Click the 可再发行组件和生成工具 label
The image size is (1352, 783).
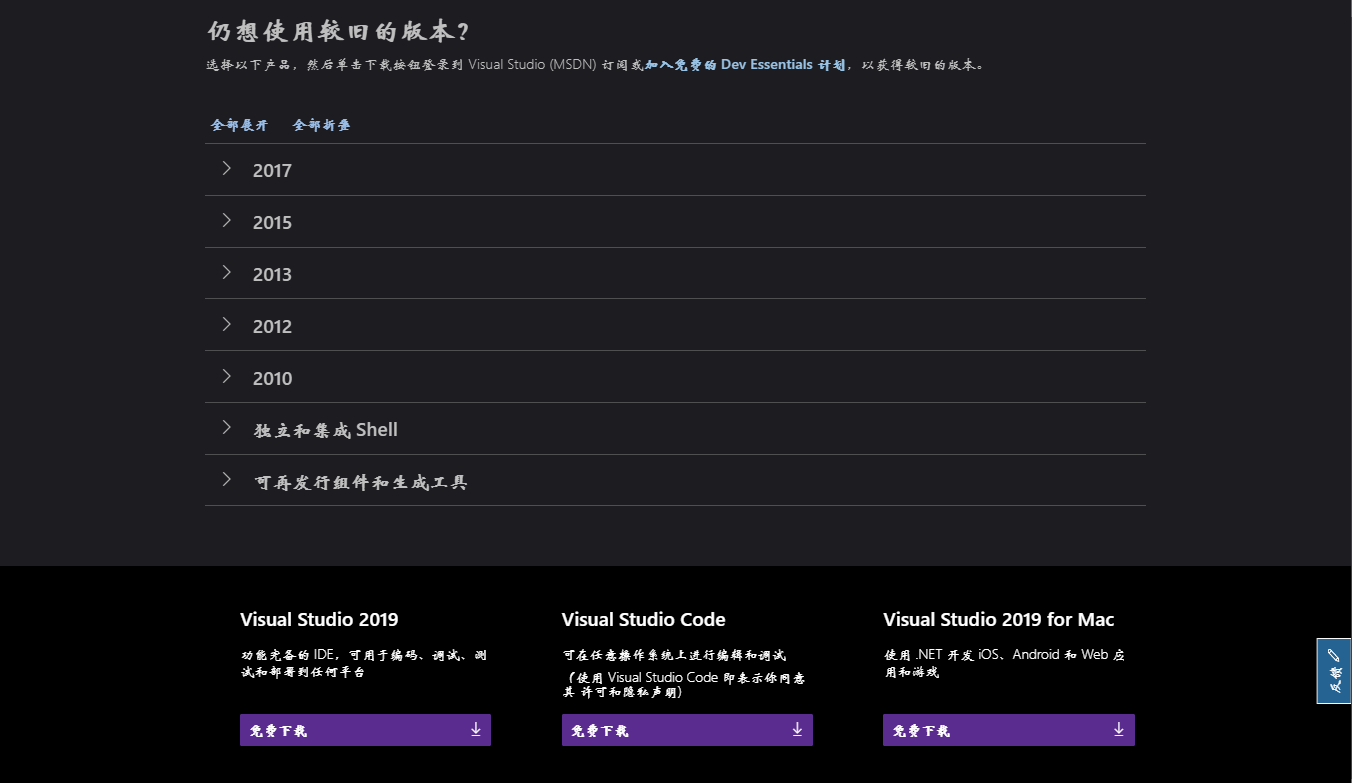(361, 482)
